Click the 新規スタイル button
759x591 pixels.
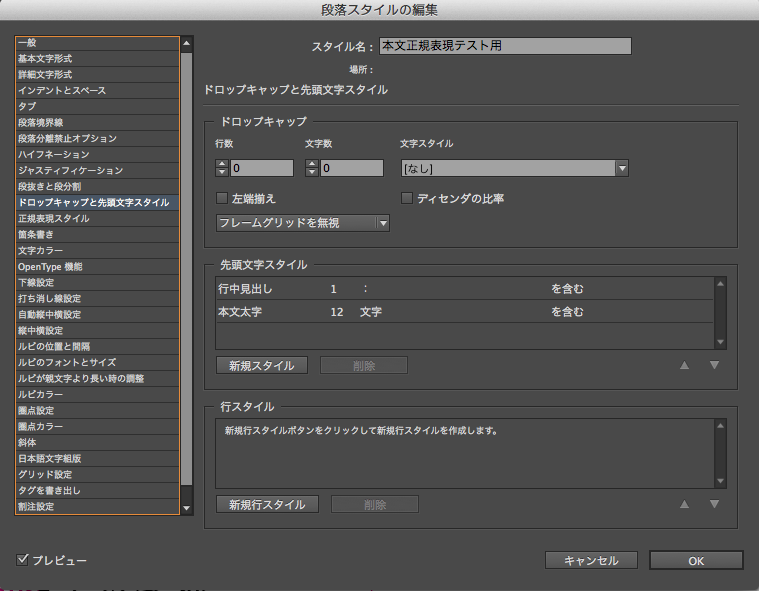pyautogui.click(x=261, y=365)
